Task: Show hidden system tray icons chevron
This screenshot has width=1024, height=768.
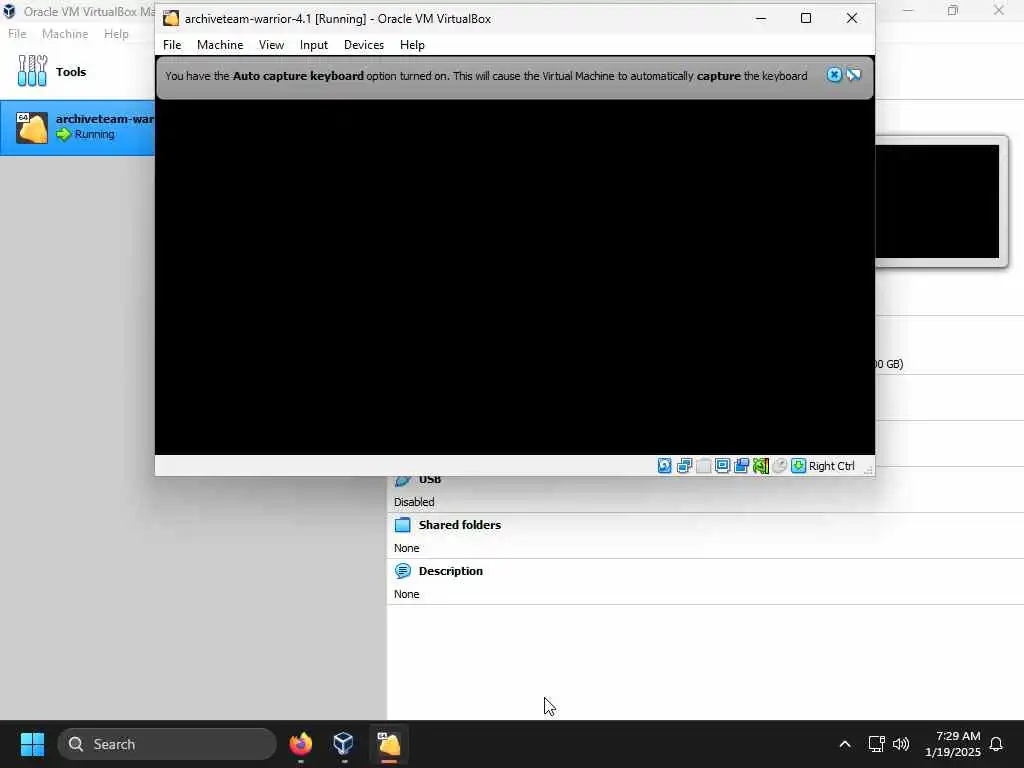Action: click(844, 744)
